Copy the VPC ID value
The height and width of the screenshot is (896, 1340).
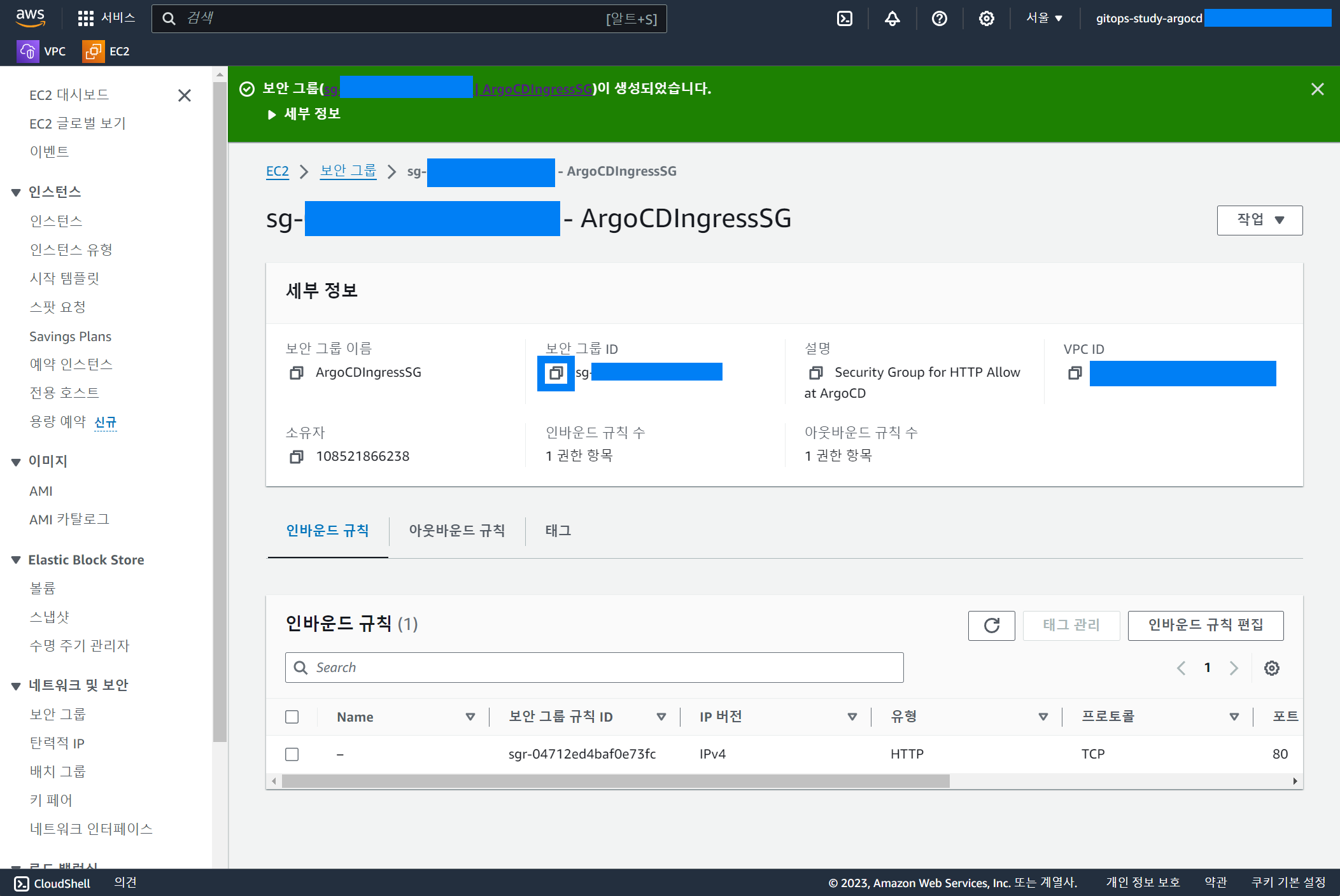pos(1075,373)
